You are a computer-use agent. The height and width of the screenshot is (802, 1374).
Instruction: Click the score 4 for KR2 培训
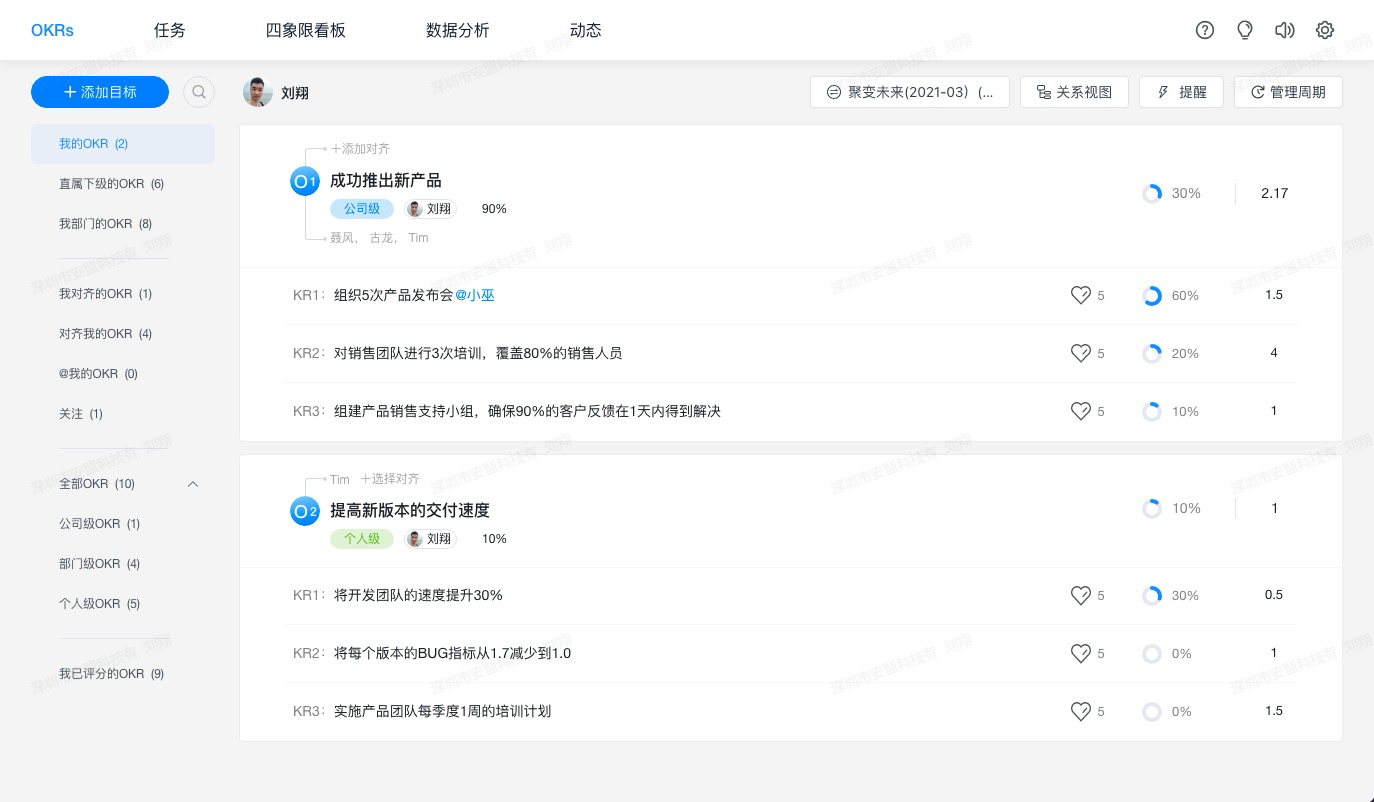point(1274,353)
